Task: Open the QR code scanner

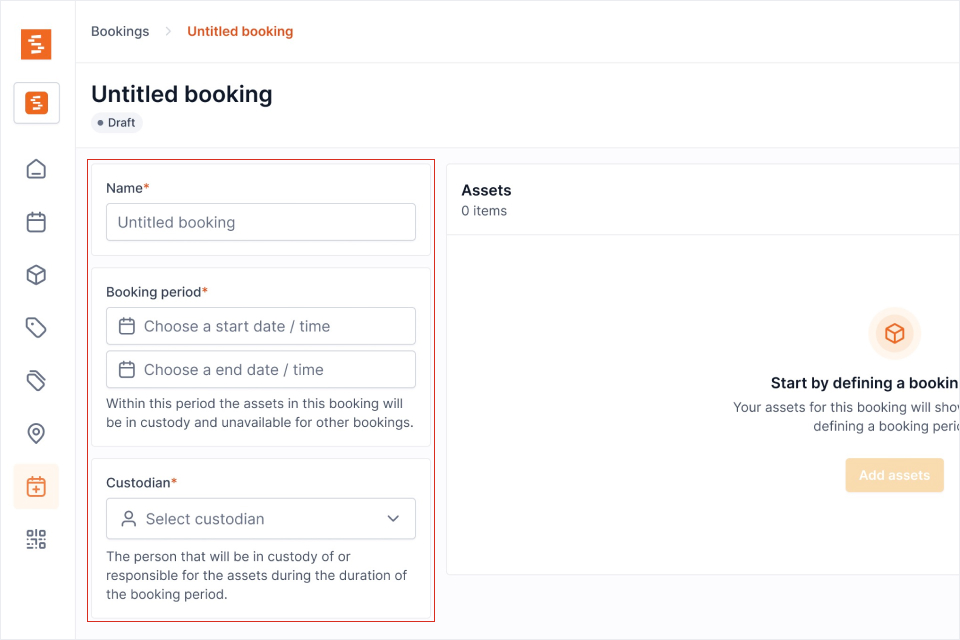Action: coord(36,539)
